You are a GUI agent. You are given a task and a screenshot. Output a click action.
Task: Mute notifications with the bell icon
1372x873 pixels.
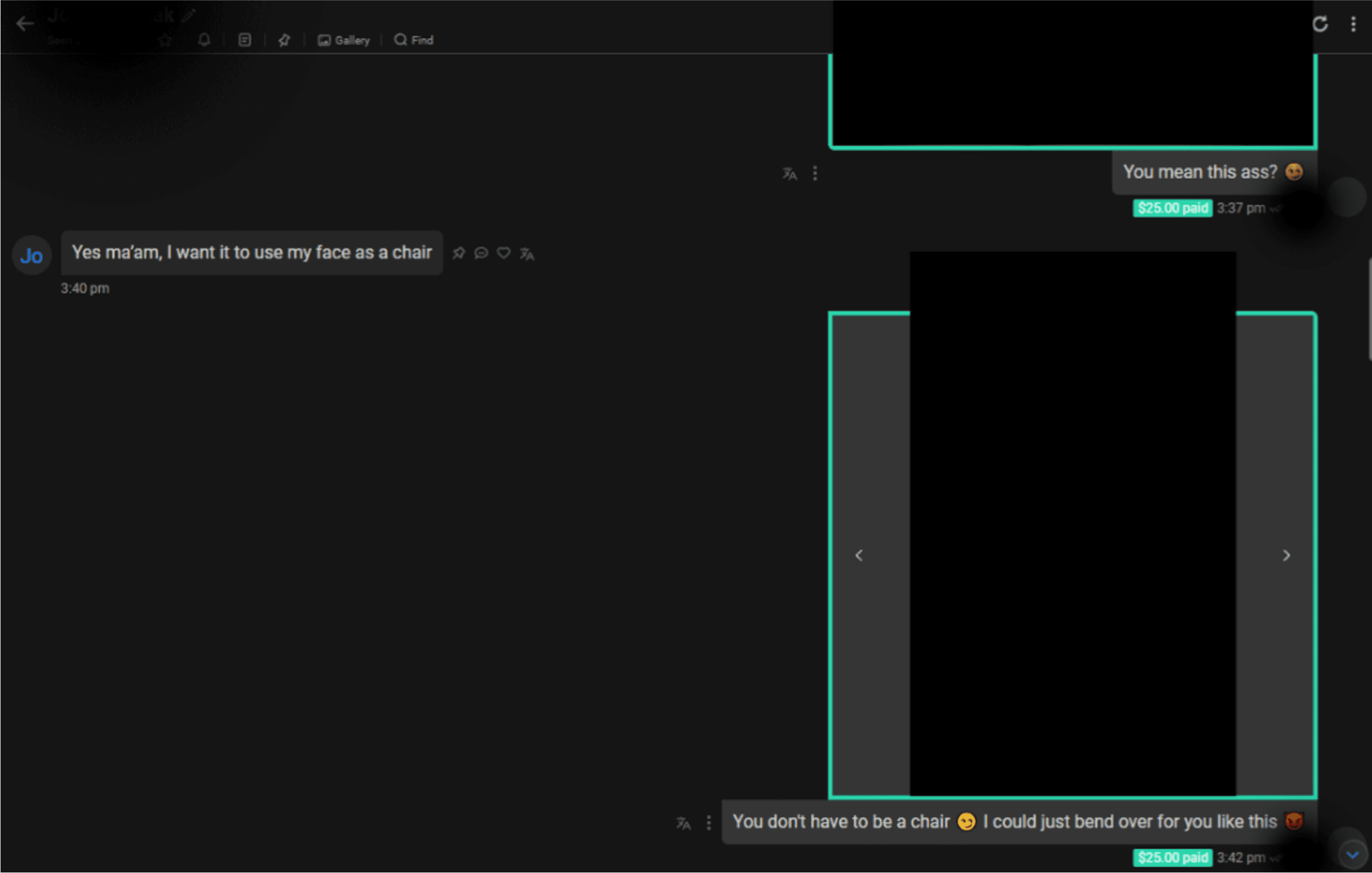pyautogui.click(x=205, y=40)
